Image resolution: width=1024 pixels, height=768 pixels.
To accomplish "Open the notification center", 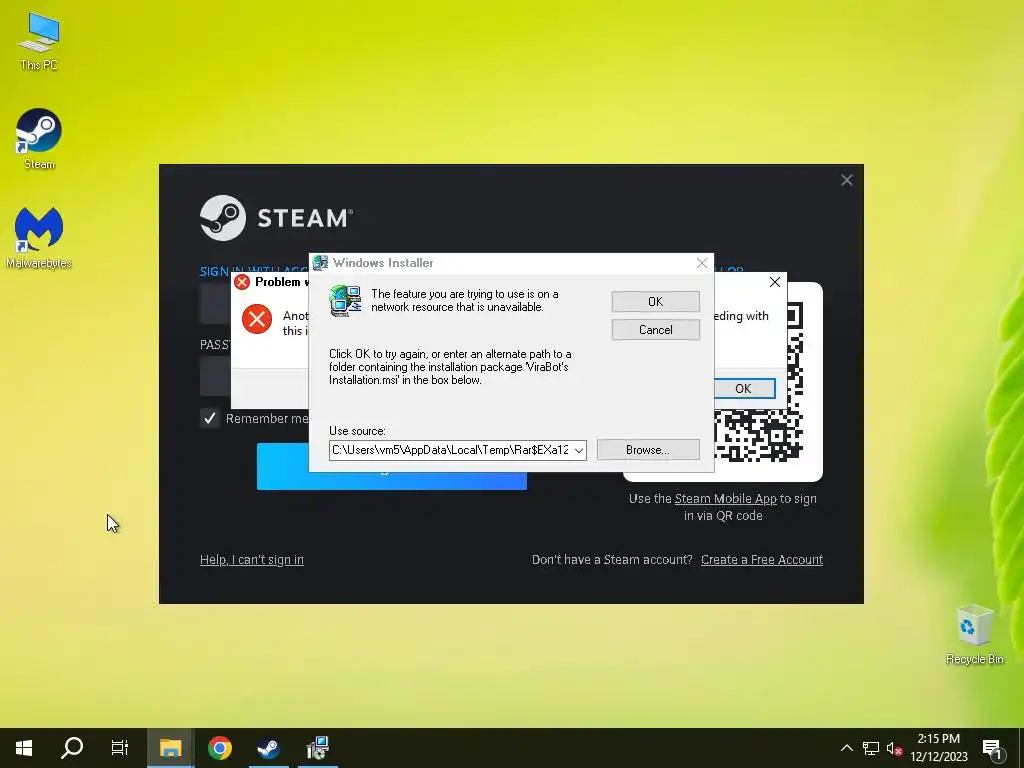I will (993, 748).
